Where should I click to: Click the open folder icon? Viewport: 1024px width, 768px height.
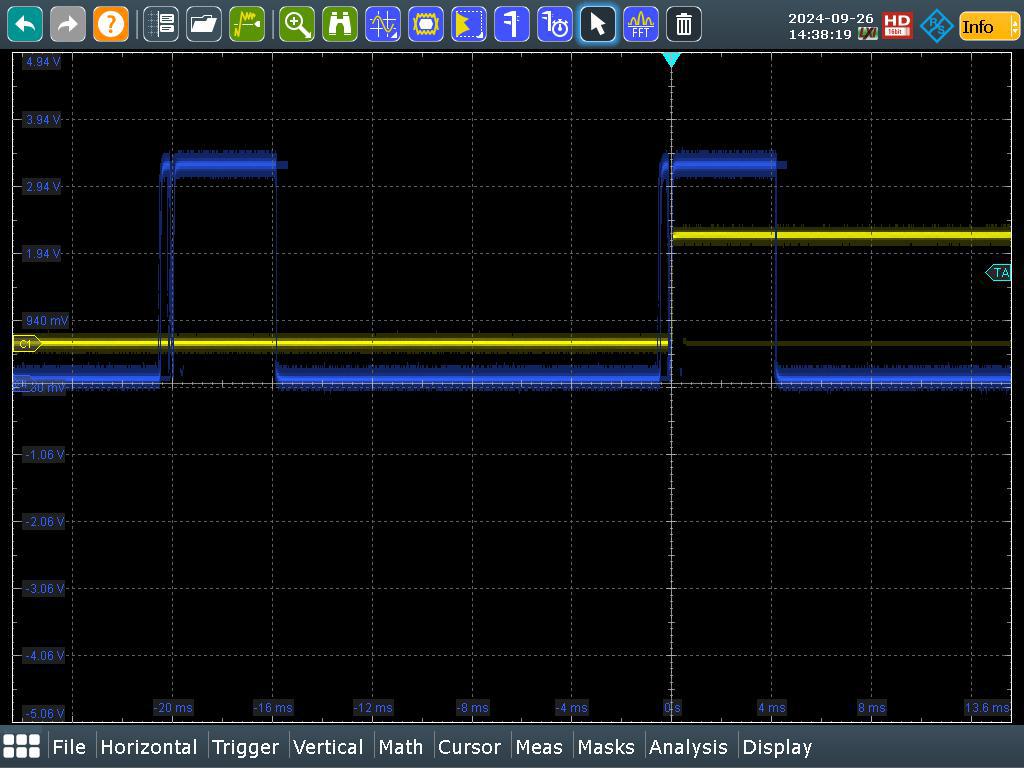tap(204, 24)
